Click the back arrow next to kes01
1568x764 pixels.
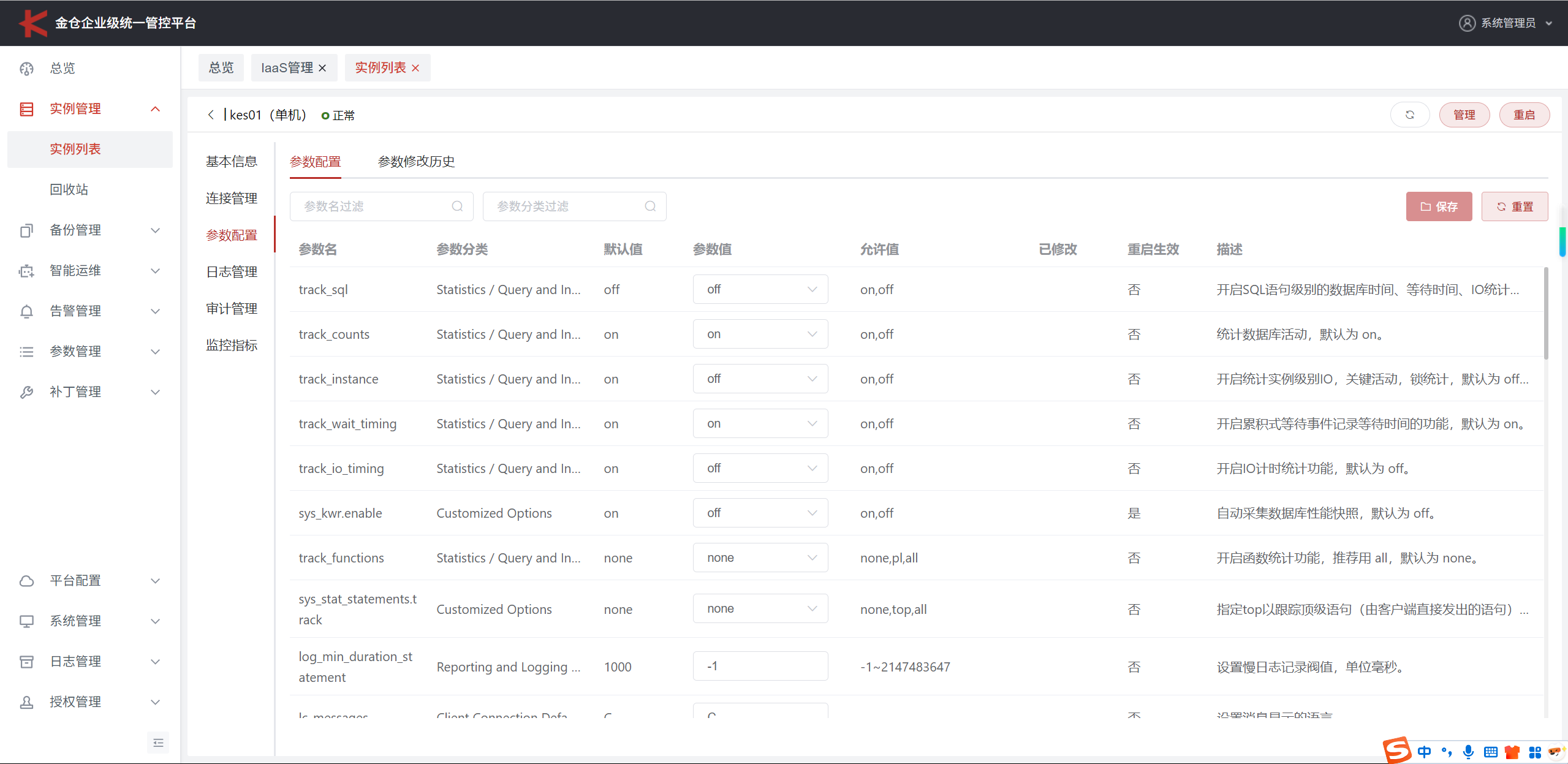(x=211, y=115)
